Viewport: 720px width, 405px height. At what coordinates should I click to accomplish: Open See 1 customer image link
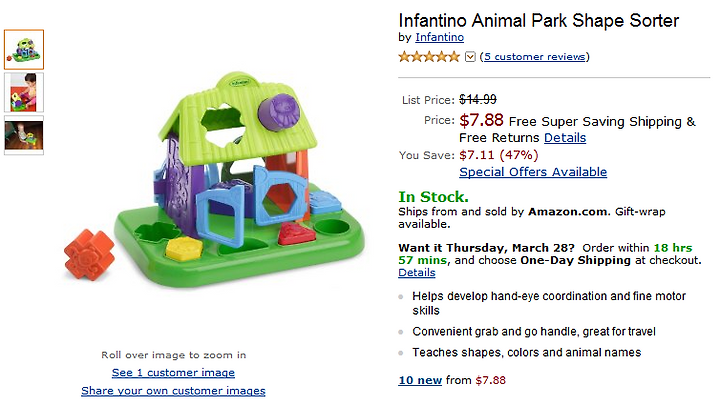point(173,373)
